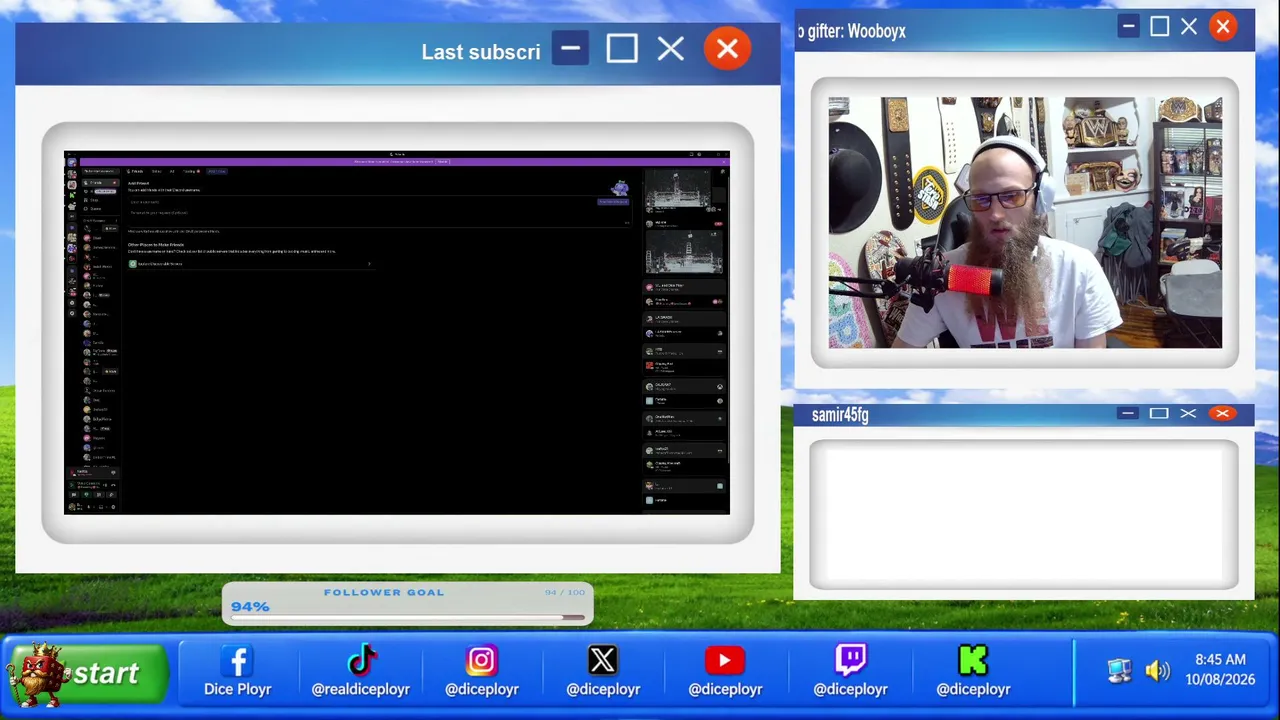Maximize the Last subscri window
This screenshot has width=1280, height=720.
coord(622,49)
